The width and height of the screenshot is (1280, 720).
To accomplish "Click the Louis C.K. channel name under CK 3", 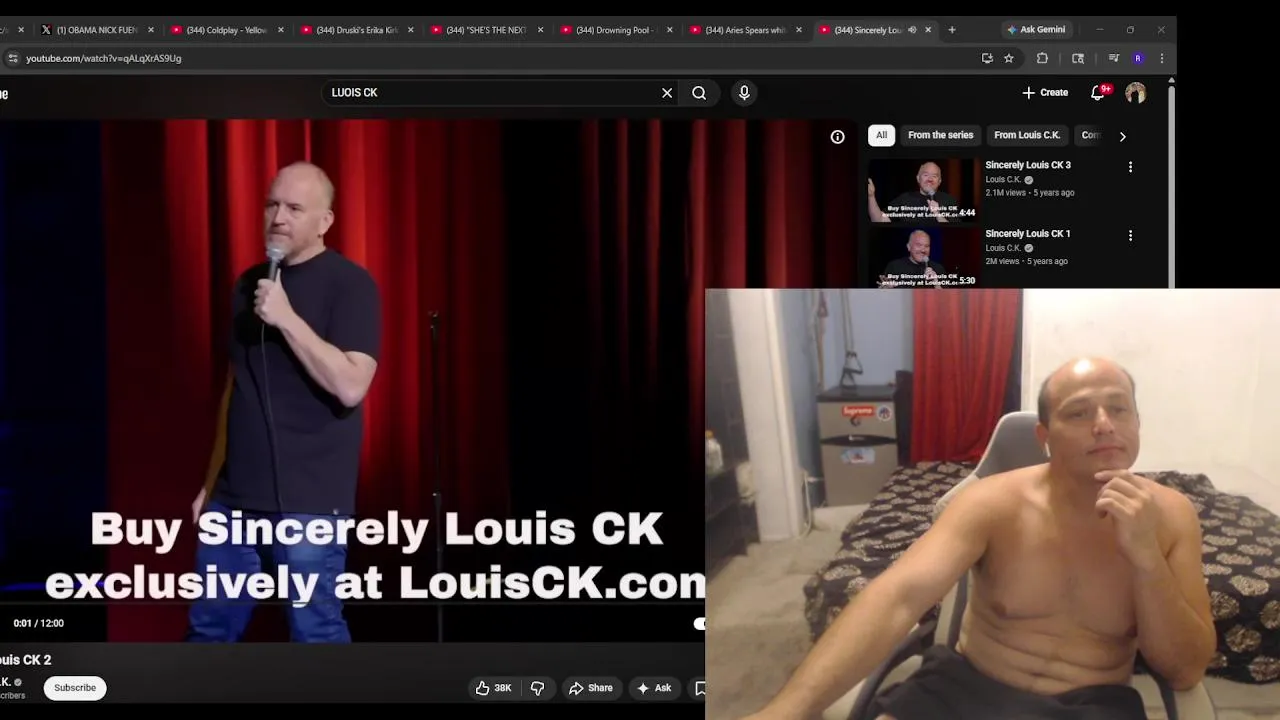I will [x=1003, y=180].
